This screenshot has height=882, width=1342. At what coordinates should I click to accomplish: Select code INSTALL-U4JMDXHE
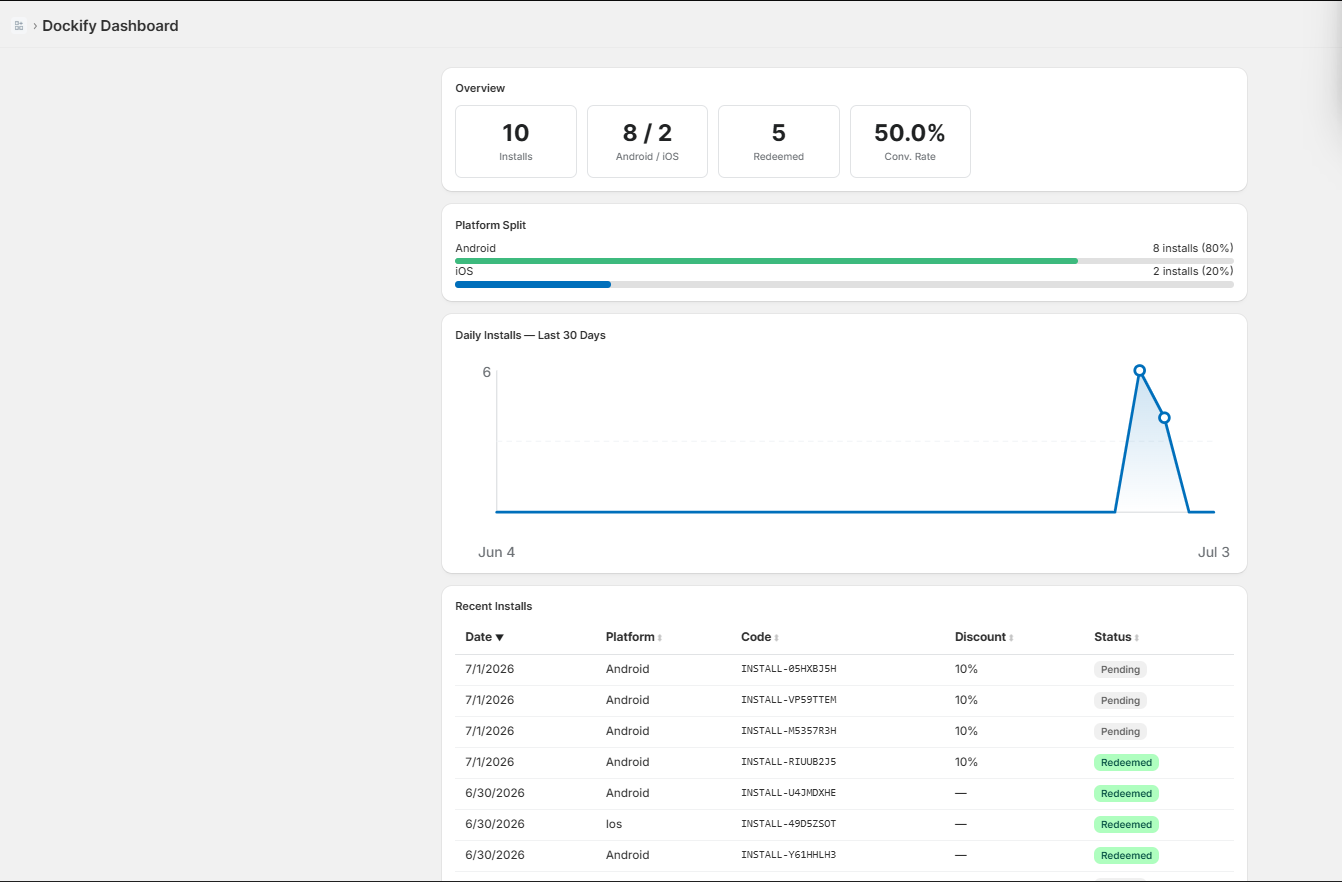pyautogui.click(x=789, y=793)
